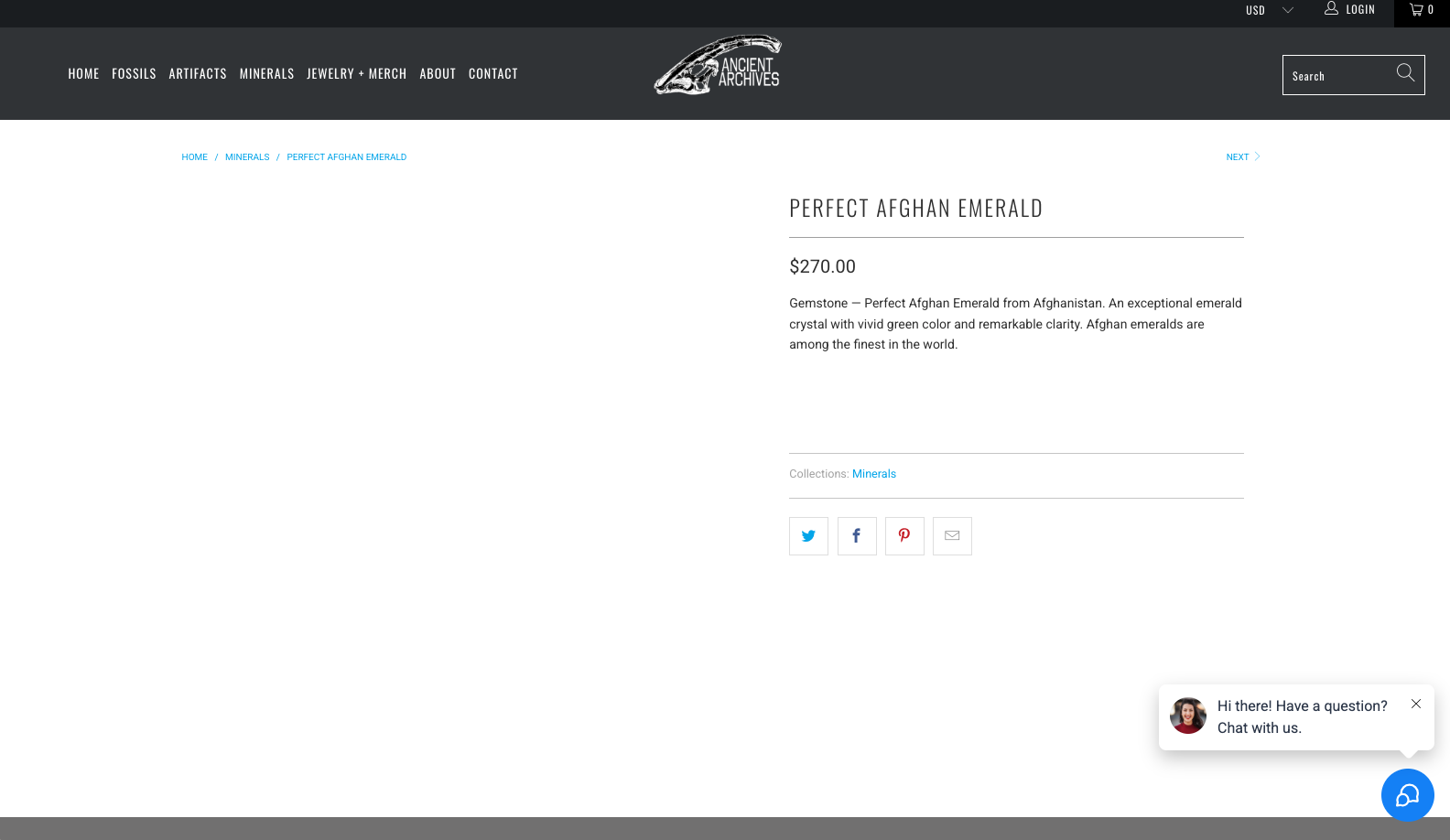Open the shopping cart
1450x840 pixels.
pos(1419,10)
